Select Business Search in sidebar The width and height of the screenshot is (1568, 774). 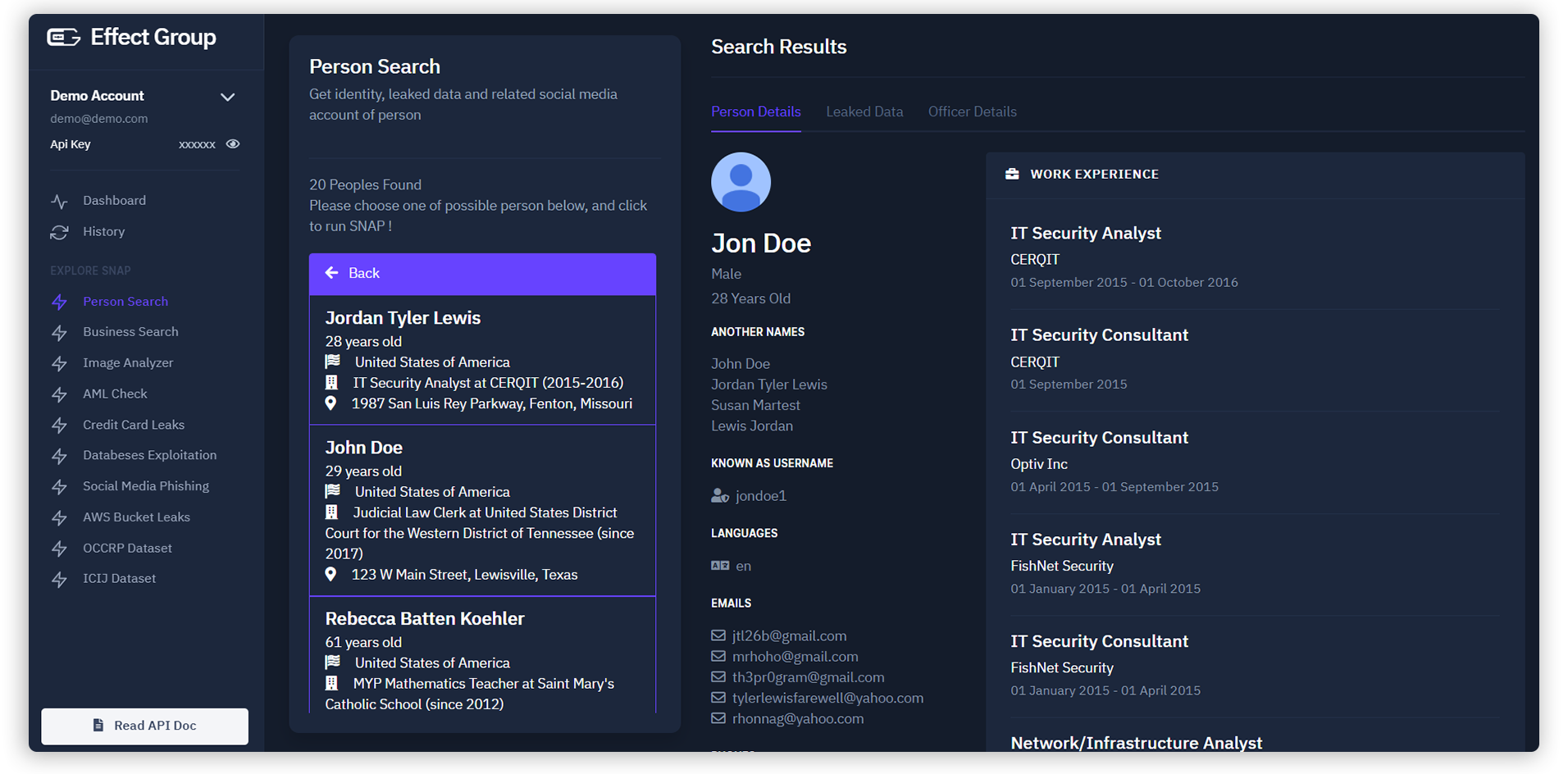click(x=130, y=332)
